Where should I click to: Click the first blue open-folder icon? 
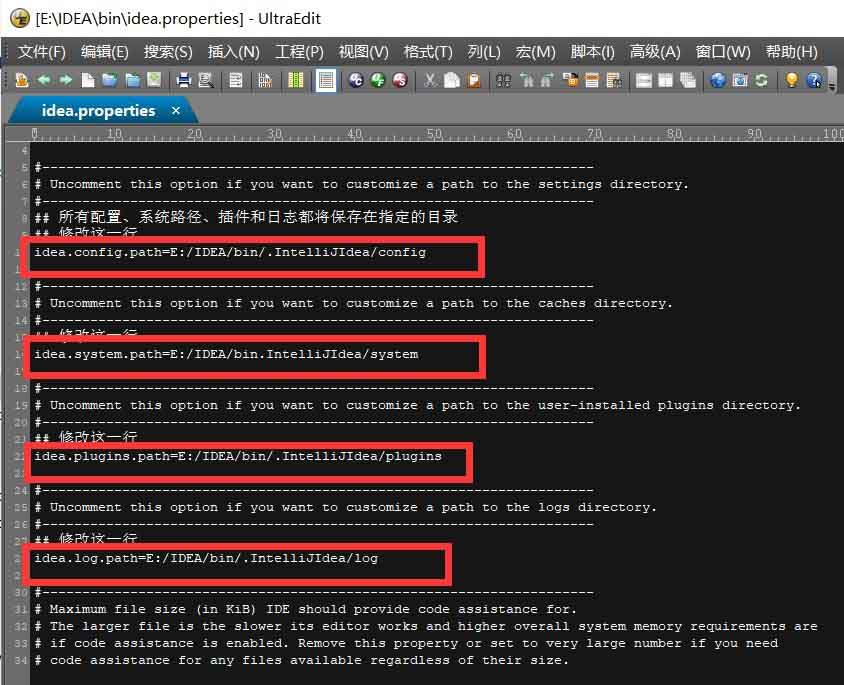(110, 81)
